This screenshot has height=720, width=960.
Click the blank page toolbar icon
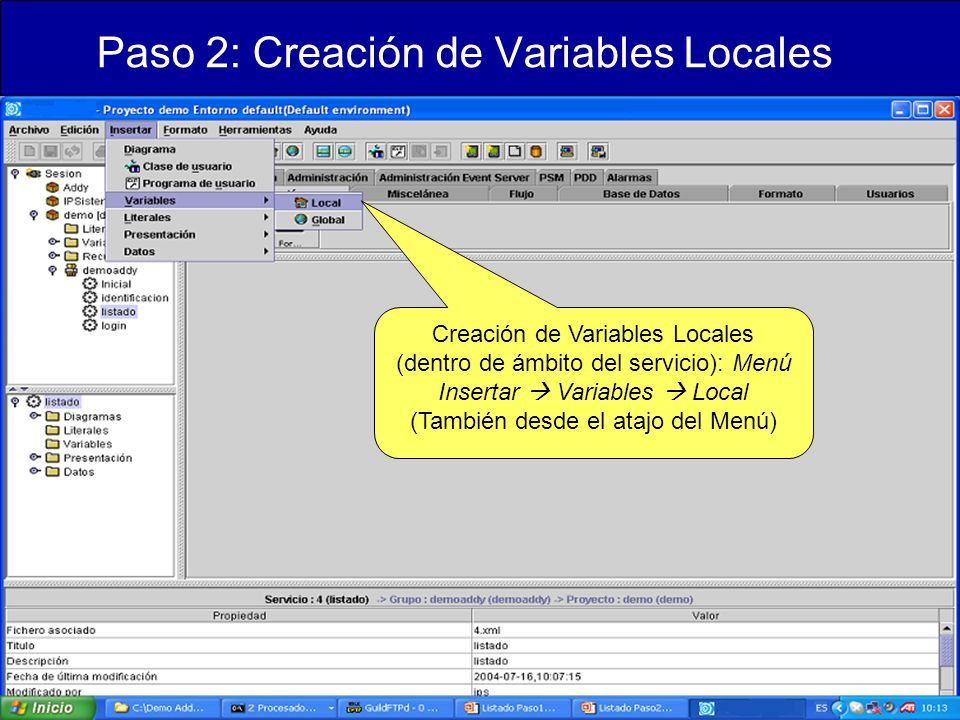pyautogui.click(x=515, y=151)
